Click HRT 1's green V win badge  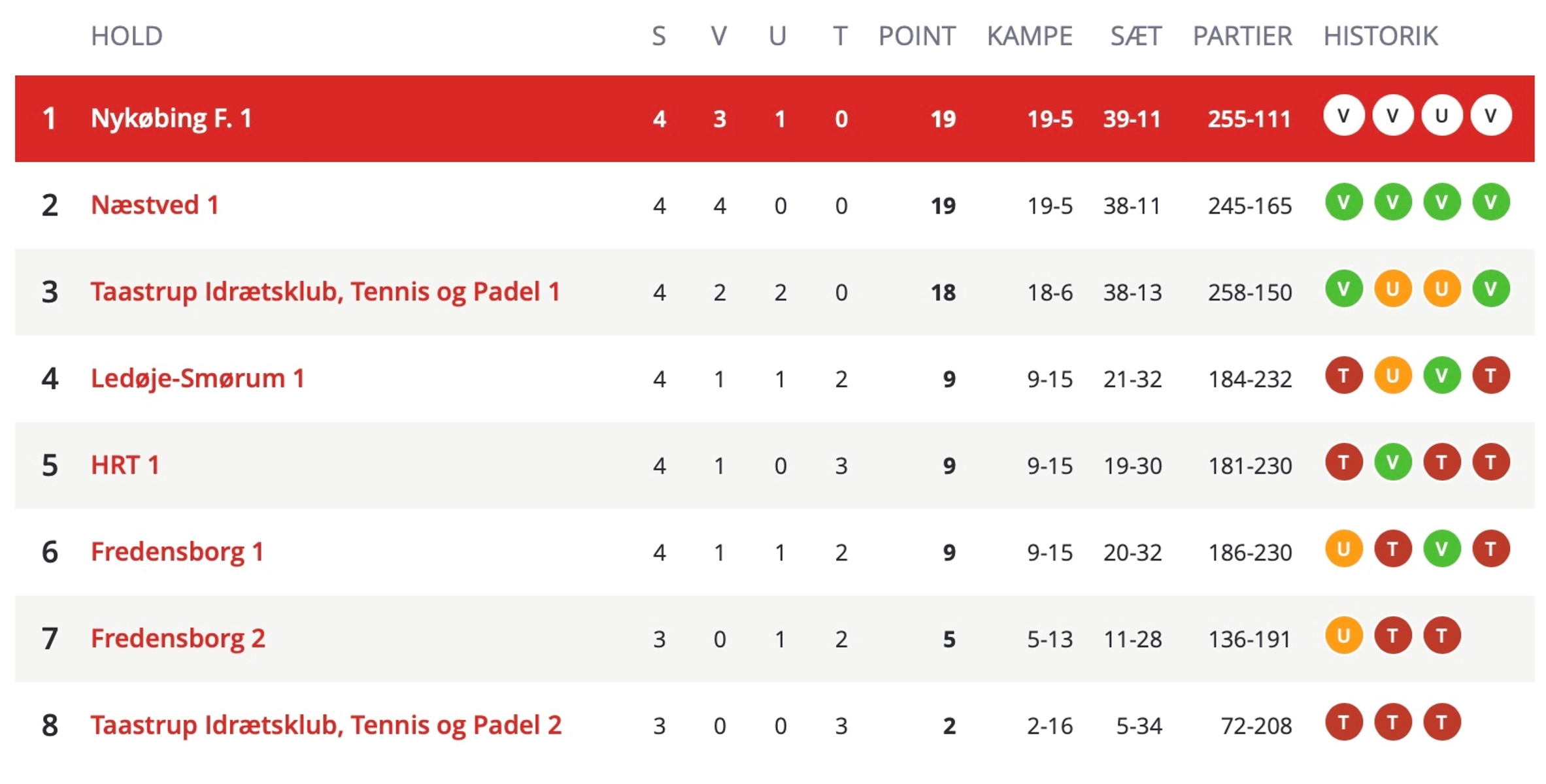[x=1392, y=463]
